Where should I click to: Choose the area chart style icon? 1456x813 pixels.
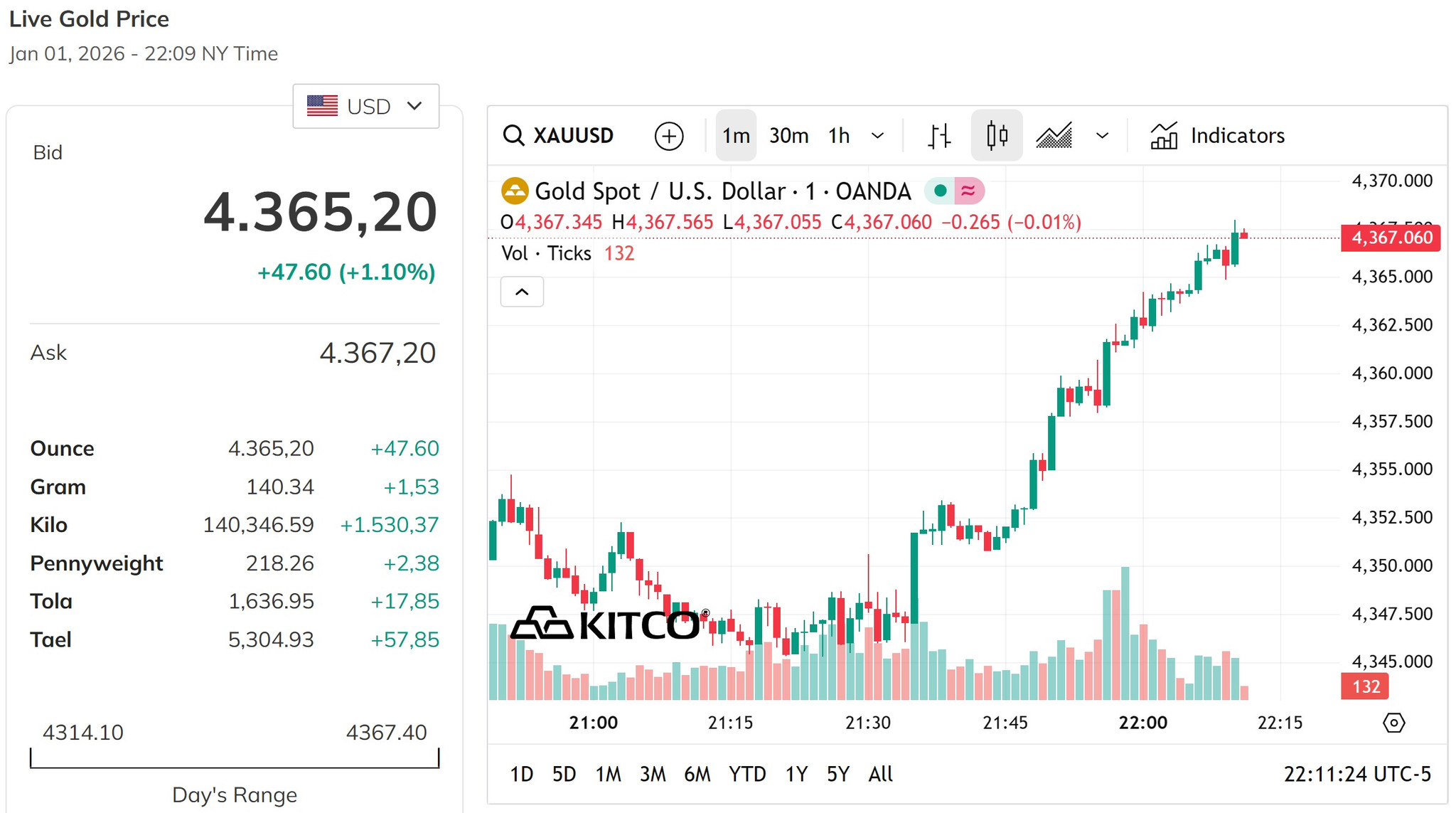(1054, 135)
